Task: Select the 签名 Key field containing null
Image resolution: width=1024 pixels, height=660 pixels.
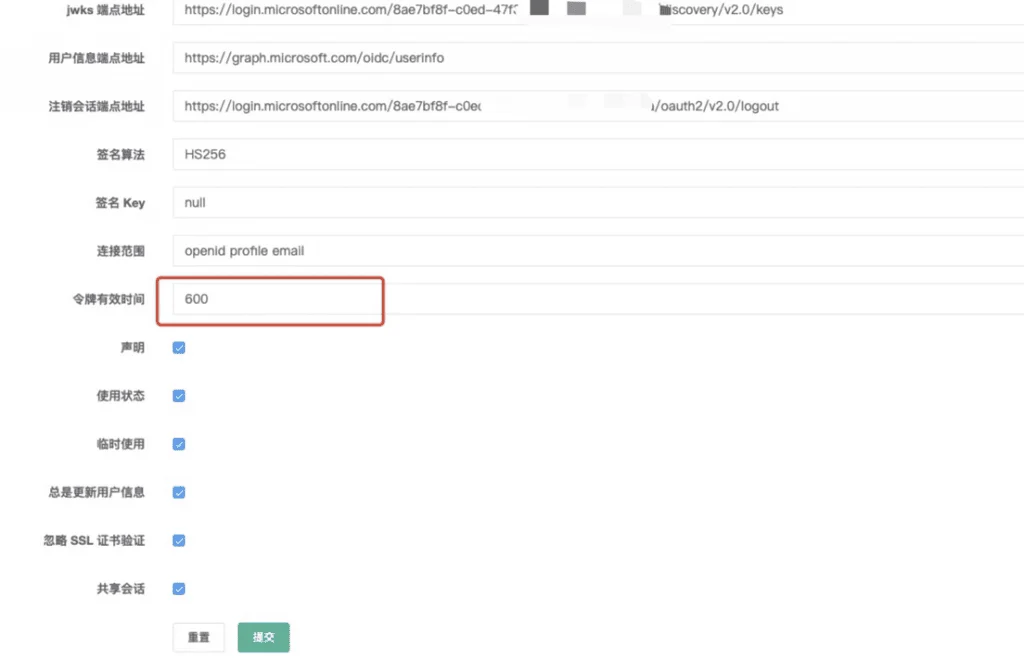Action: (x=598, y=202)
